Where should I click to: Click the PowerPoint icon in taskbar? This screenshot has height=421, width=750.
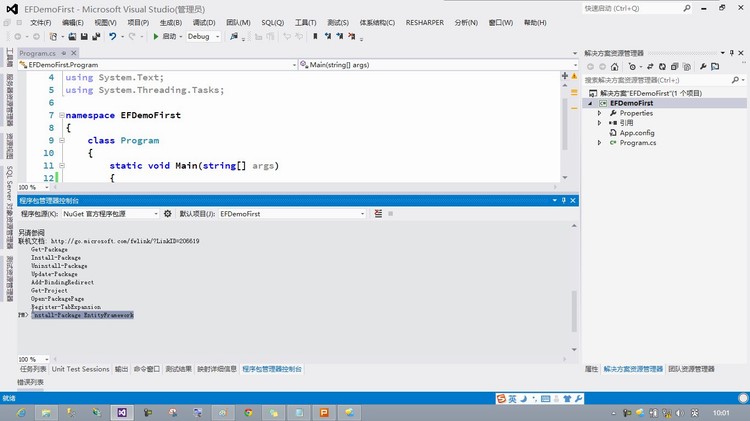point(324,412)
